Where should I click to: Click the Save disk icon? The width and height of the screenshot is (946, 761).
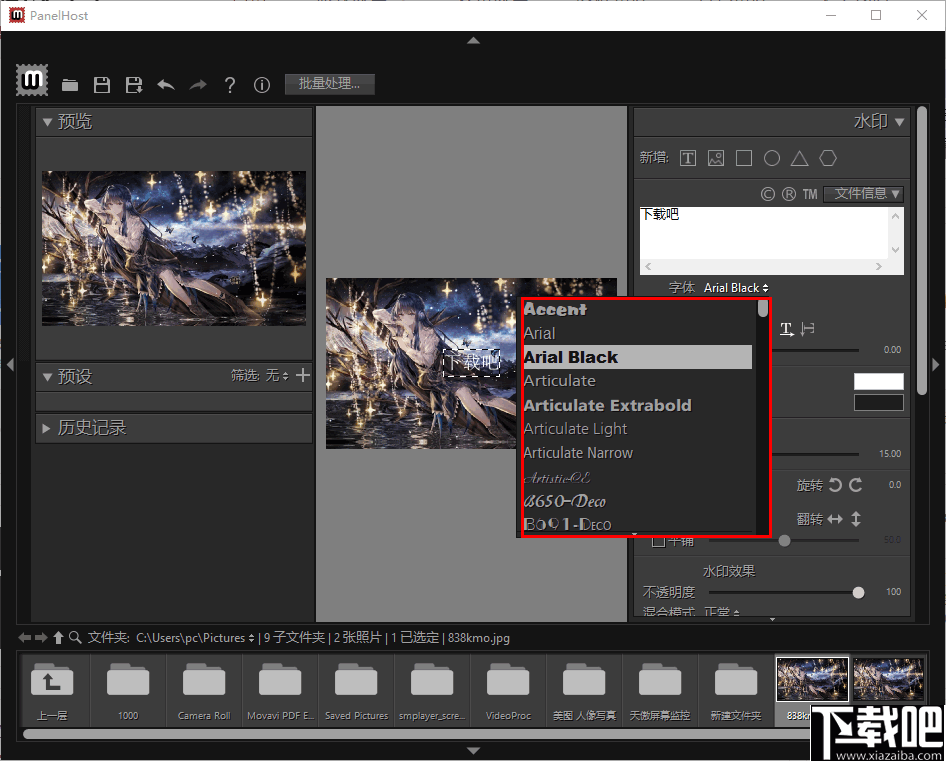[102, 85]
